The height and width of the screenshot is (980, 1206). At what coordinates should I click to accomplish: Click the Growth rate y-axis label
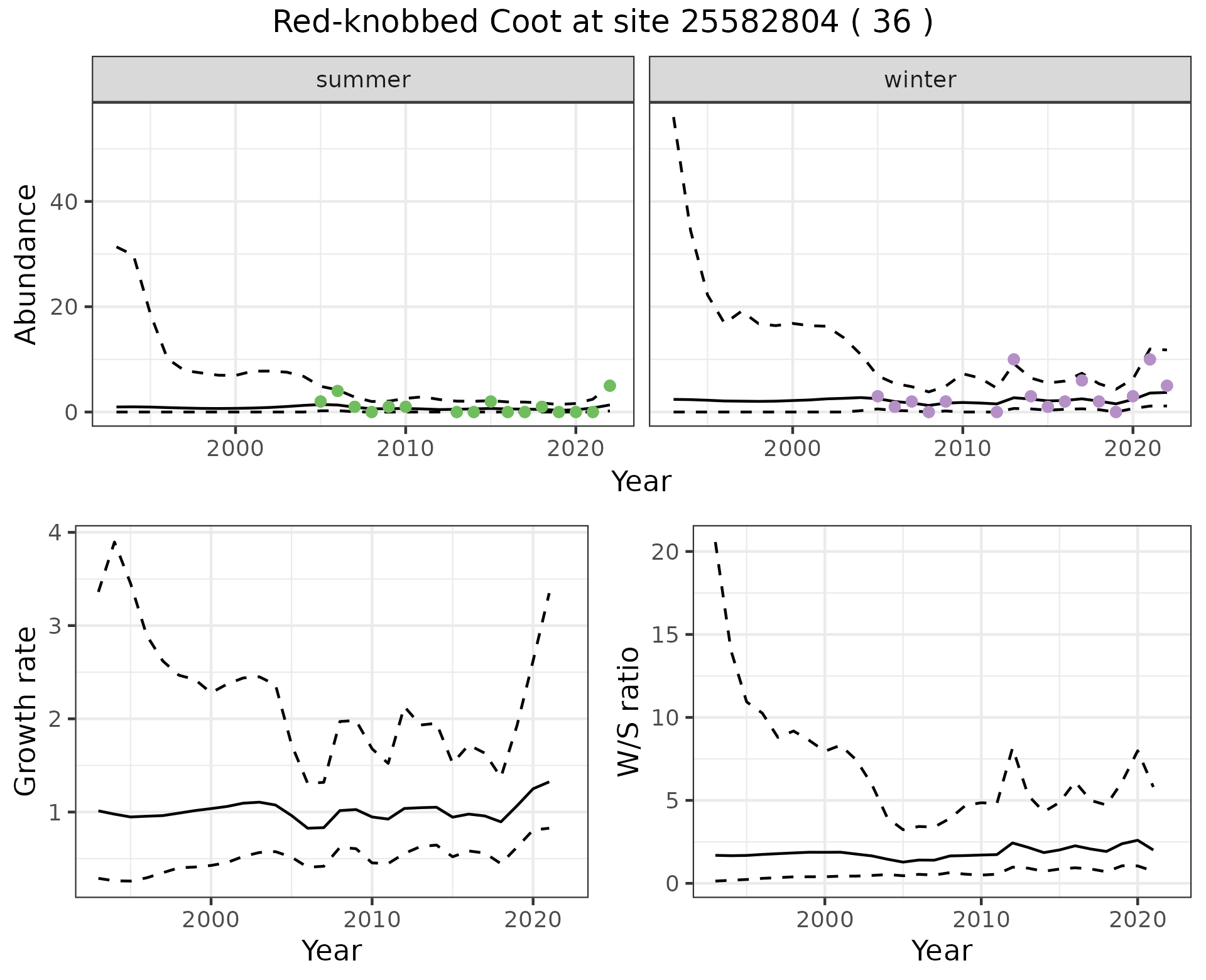(x=26, y=711)
